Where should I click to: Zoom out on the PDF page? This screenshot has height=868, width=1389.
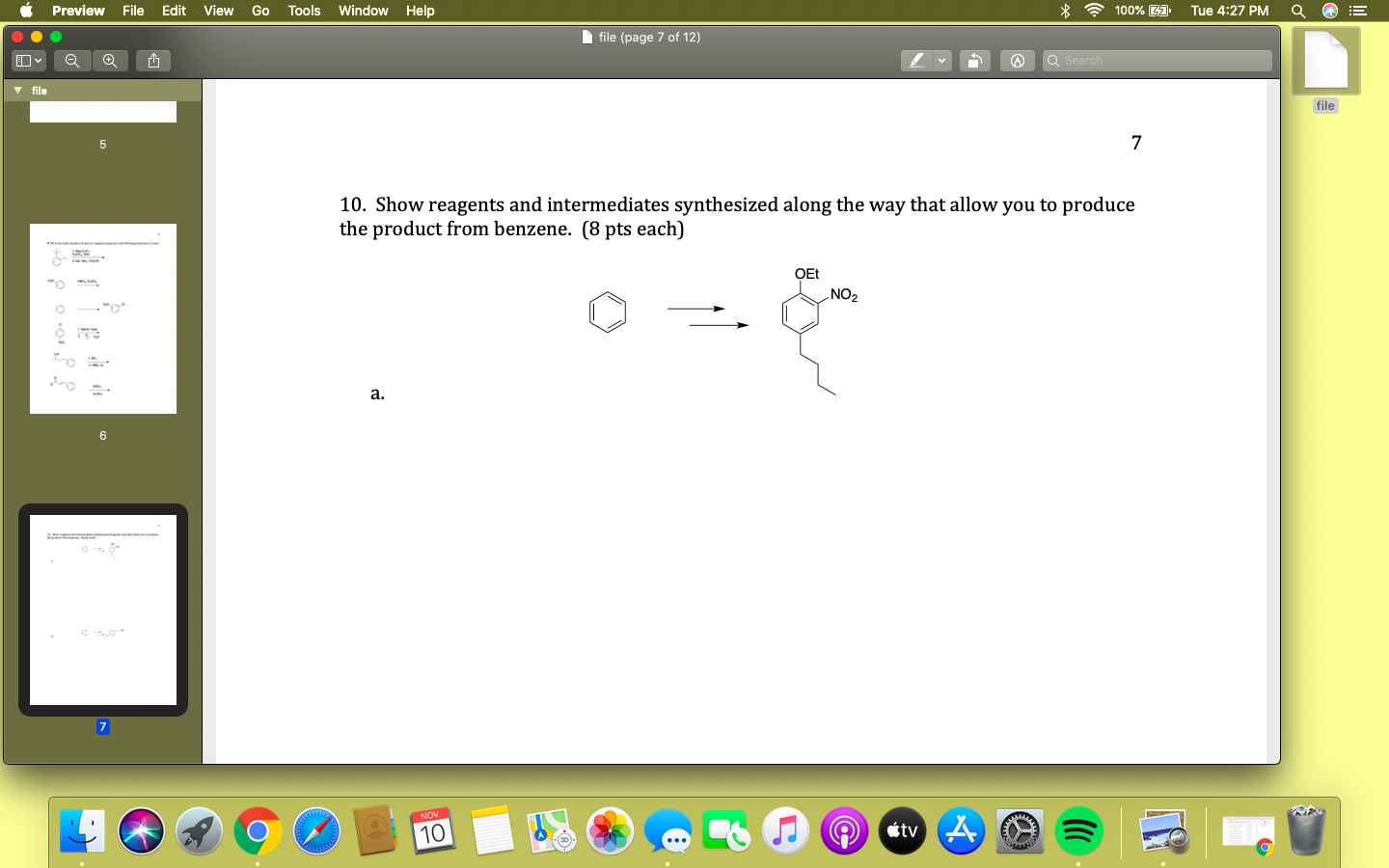point(71,60)
